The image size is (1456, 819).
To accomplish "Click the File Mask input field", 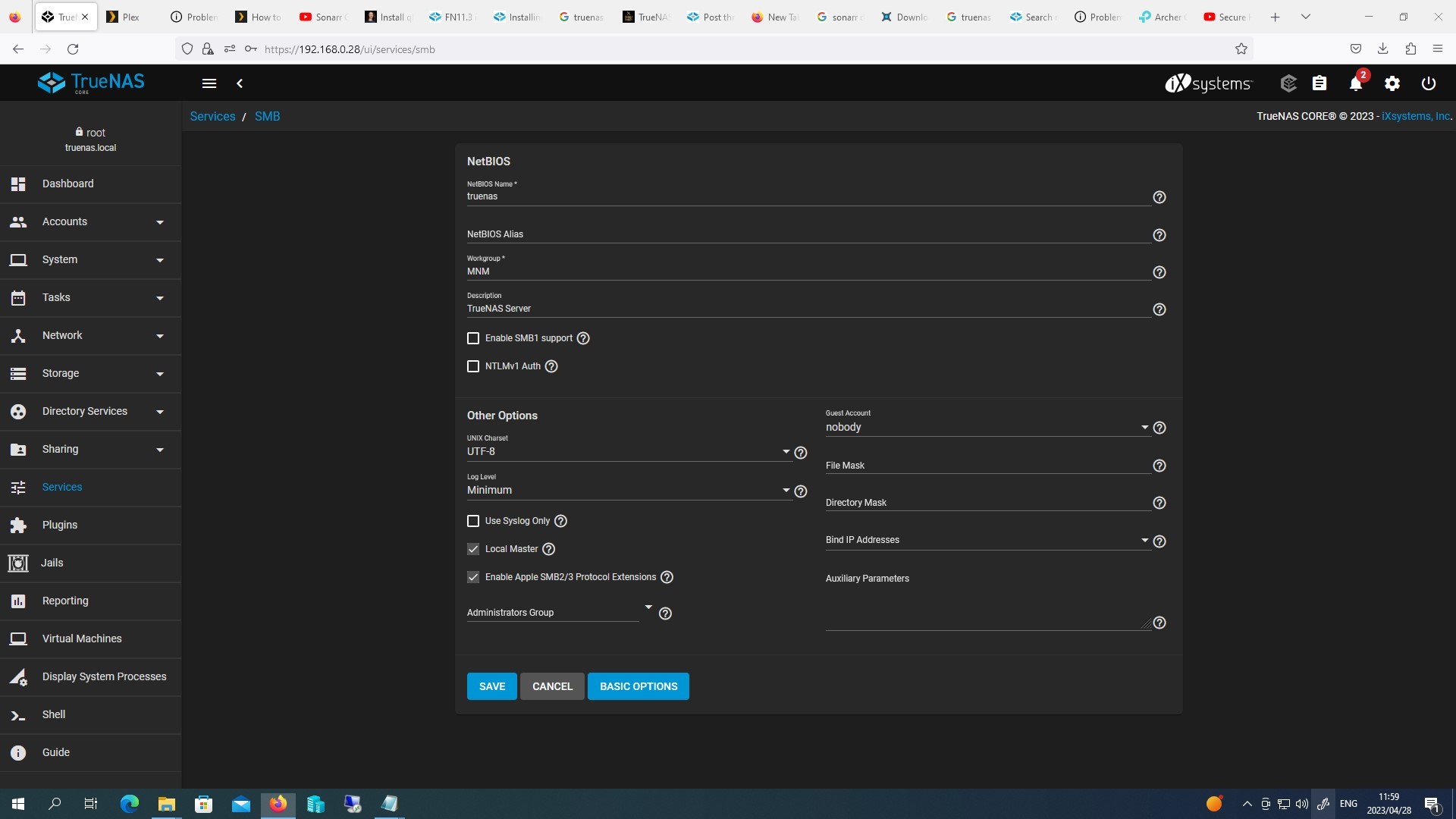I will click(987, 466).
